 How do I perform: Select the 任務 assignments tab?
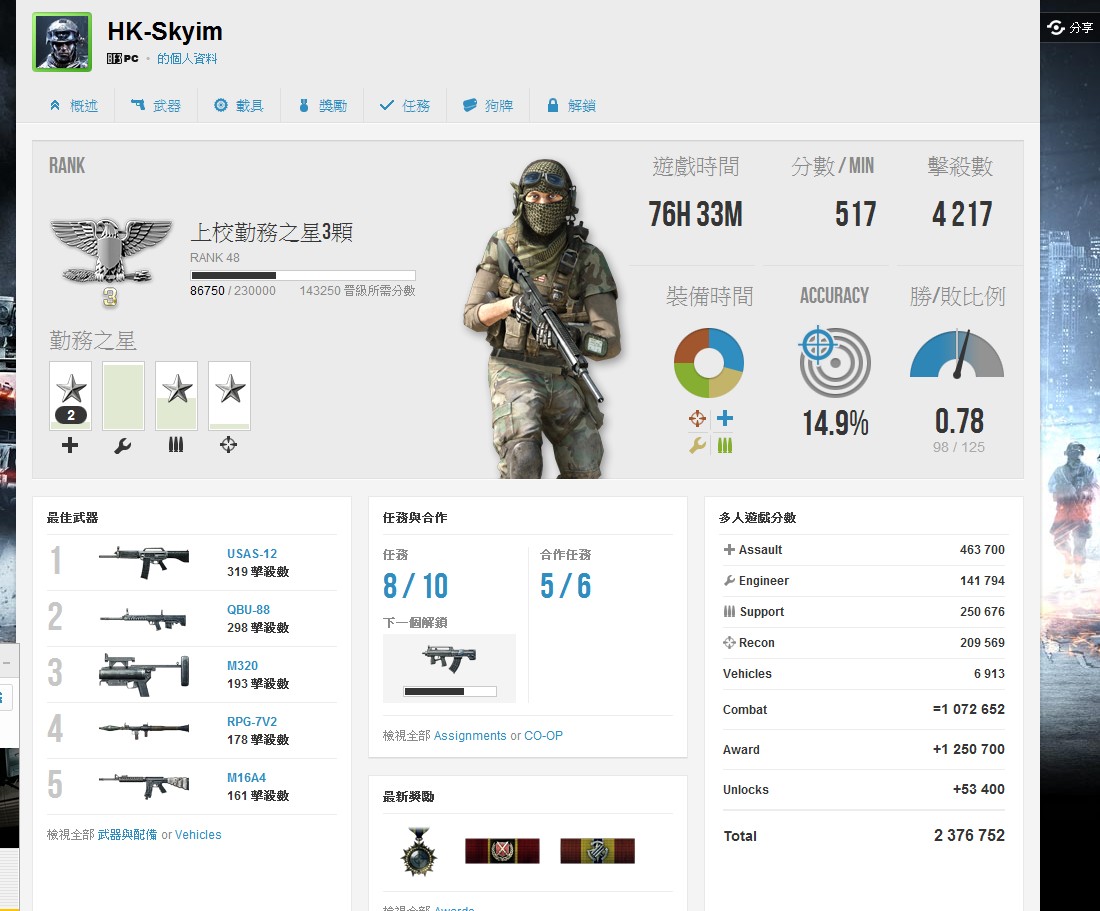(405, 106)
